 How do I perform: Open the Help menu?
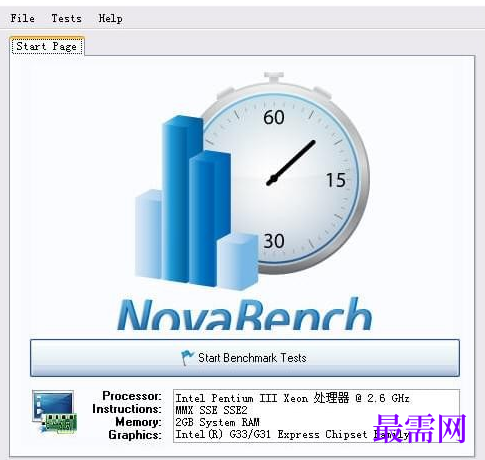coord(110,18)
